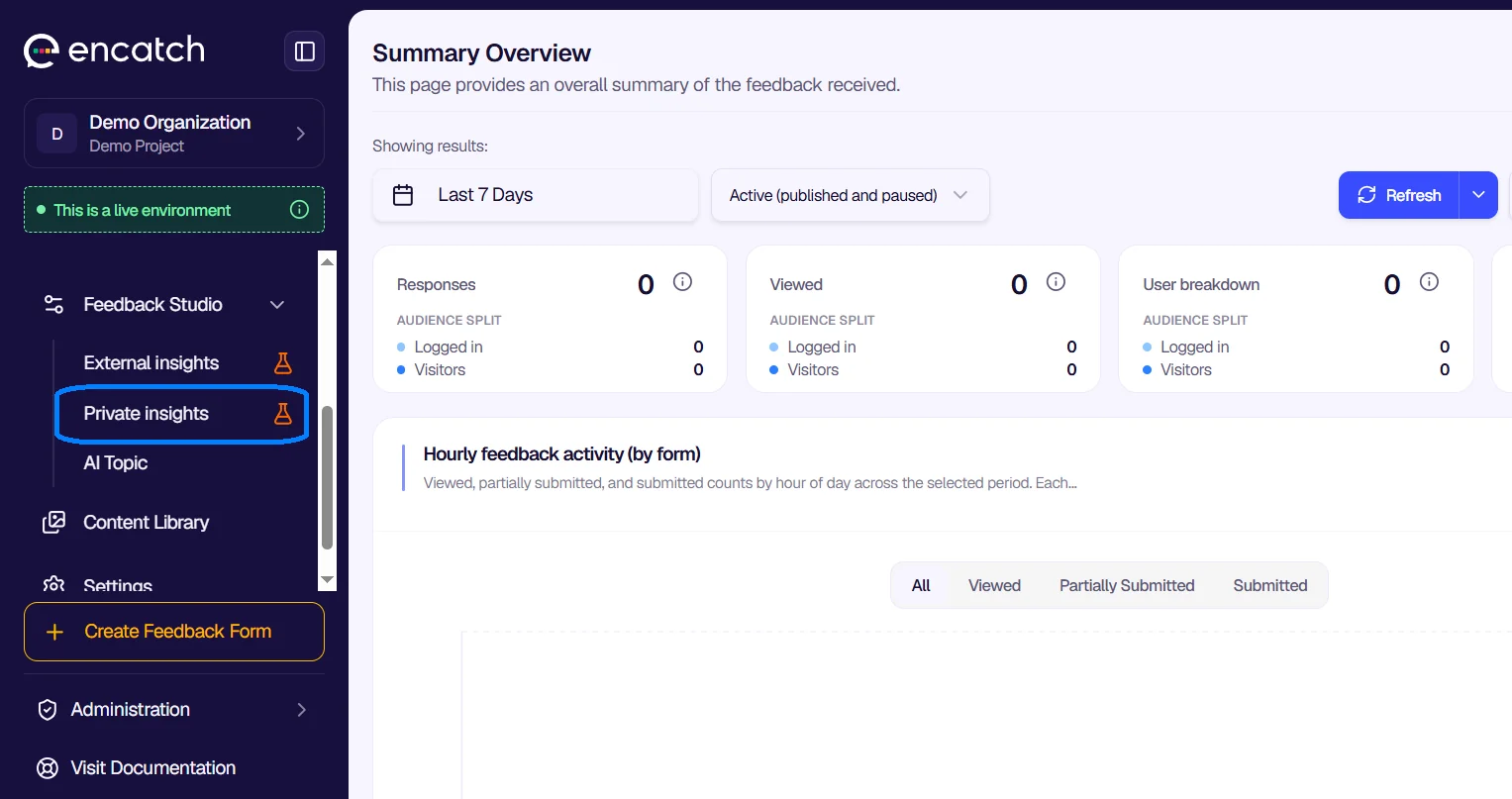Viewport: 1512px width, 799px height.
Task: Click the sidebar scrollbar thumb
Action: [328, 477]
